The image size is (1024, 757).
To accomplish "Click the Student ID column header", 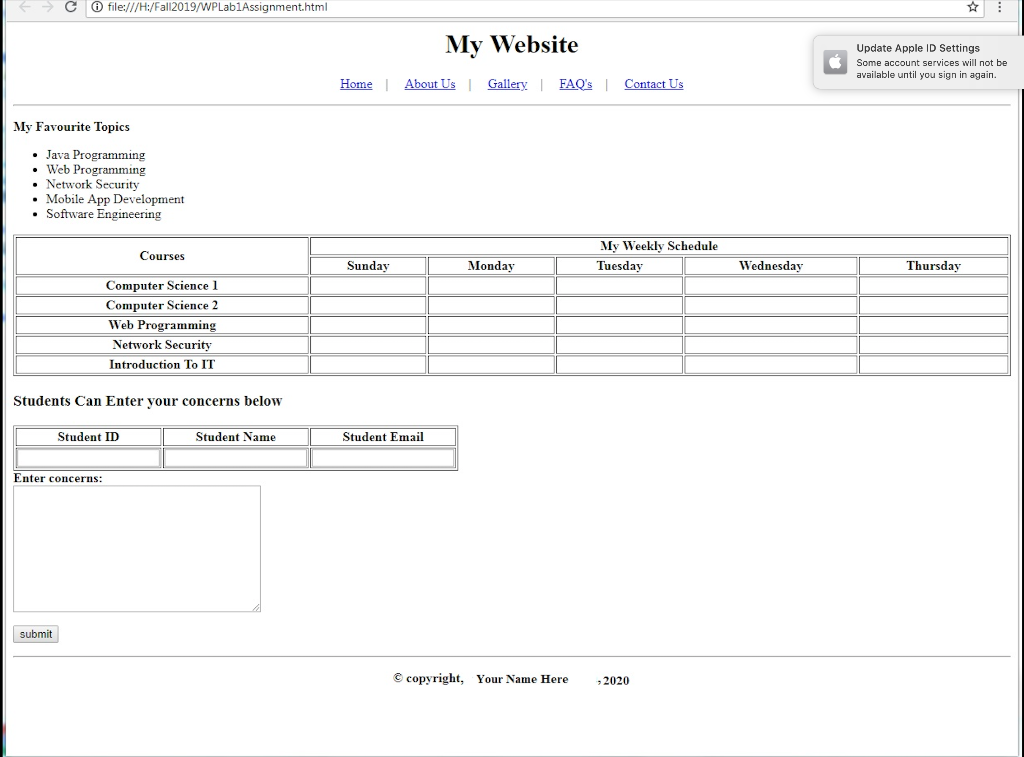I will [88, 437].
